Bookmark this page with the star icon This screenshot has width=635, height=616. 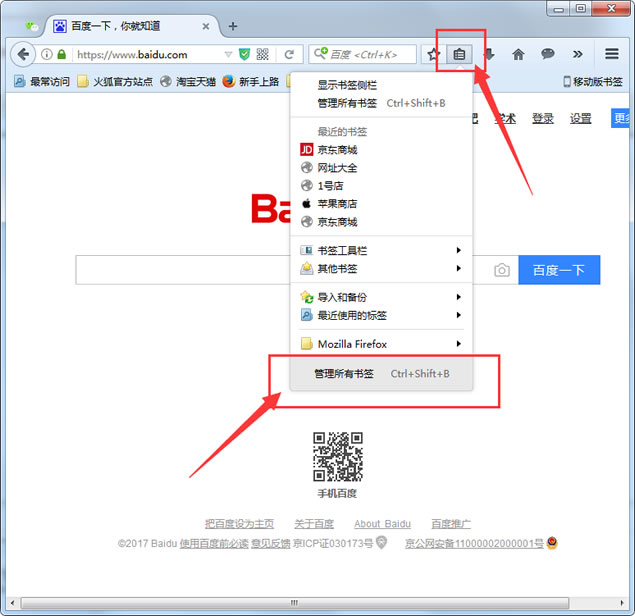coord(433,54)
